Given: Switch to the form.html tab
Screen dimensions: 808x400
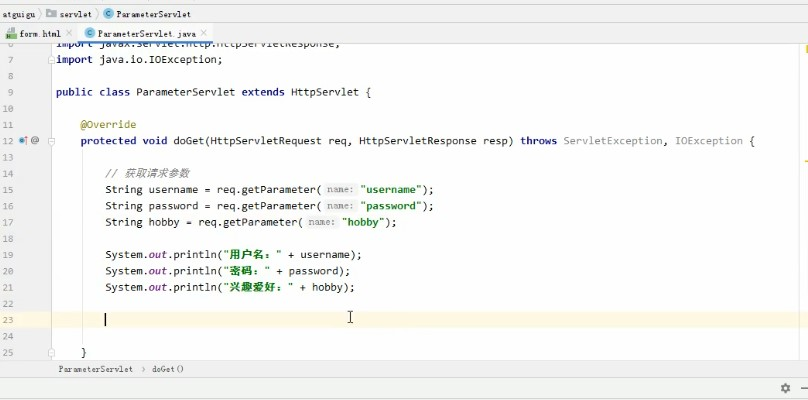Looking at the screenshot, I should pyautogui.click(x=40, y=34).
